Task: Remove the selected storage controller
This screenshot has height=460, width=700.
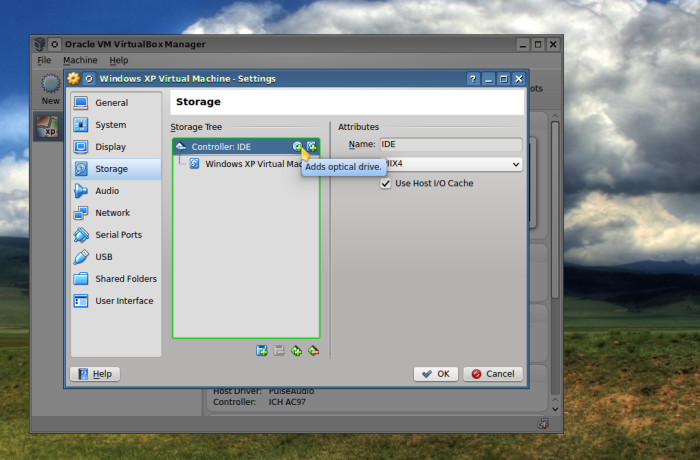Action: (x=314, y=351)
